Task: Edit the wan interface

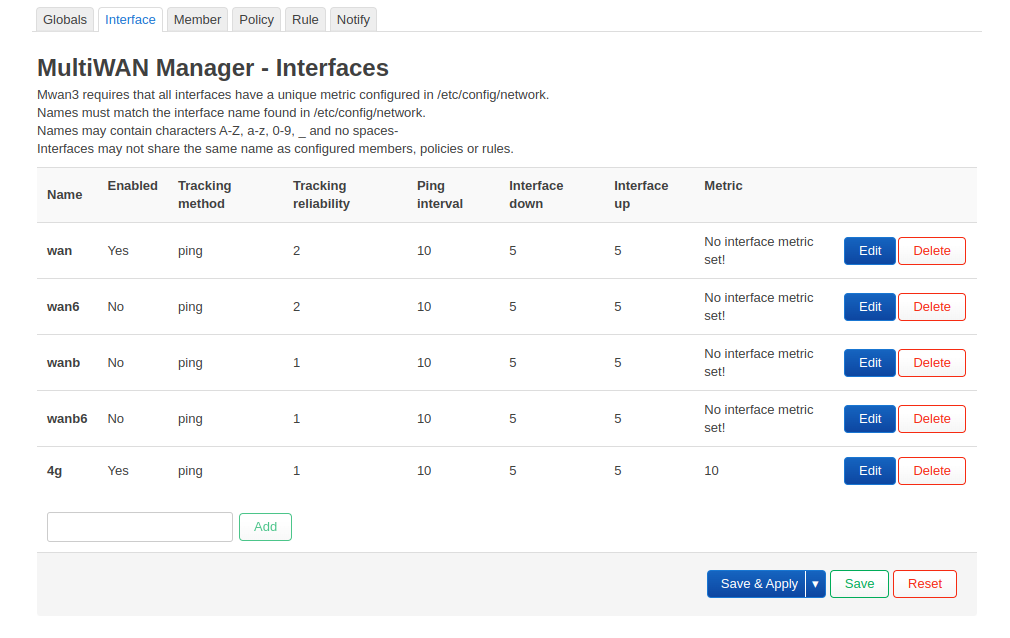Action: pos(870,251)
